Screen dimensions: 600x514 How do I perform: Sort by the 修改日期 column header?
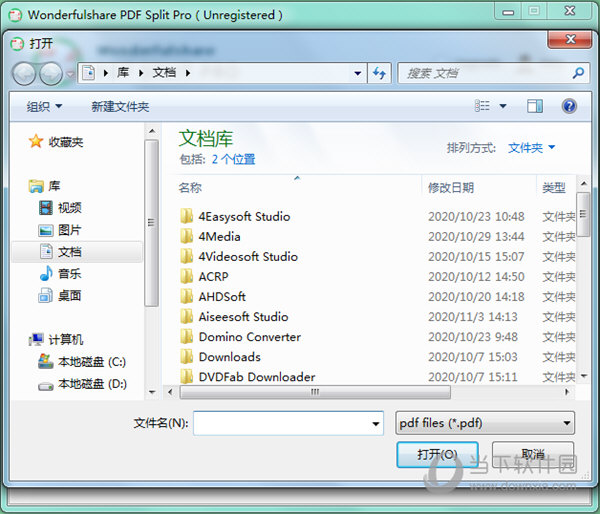click(451, 188)
